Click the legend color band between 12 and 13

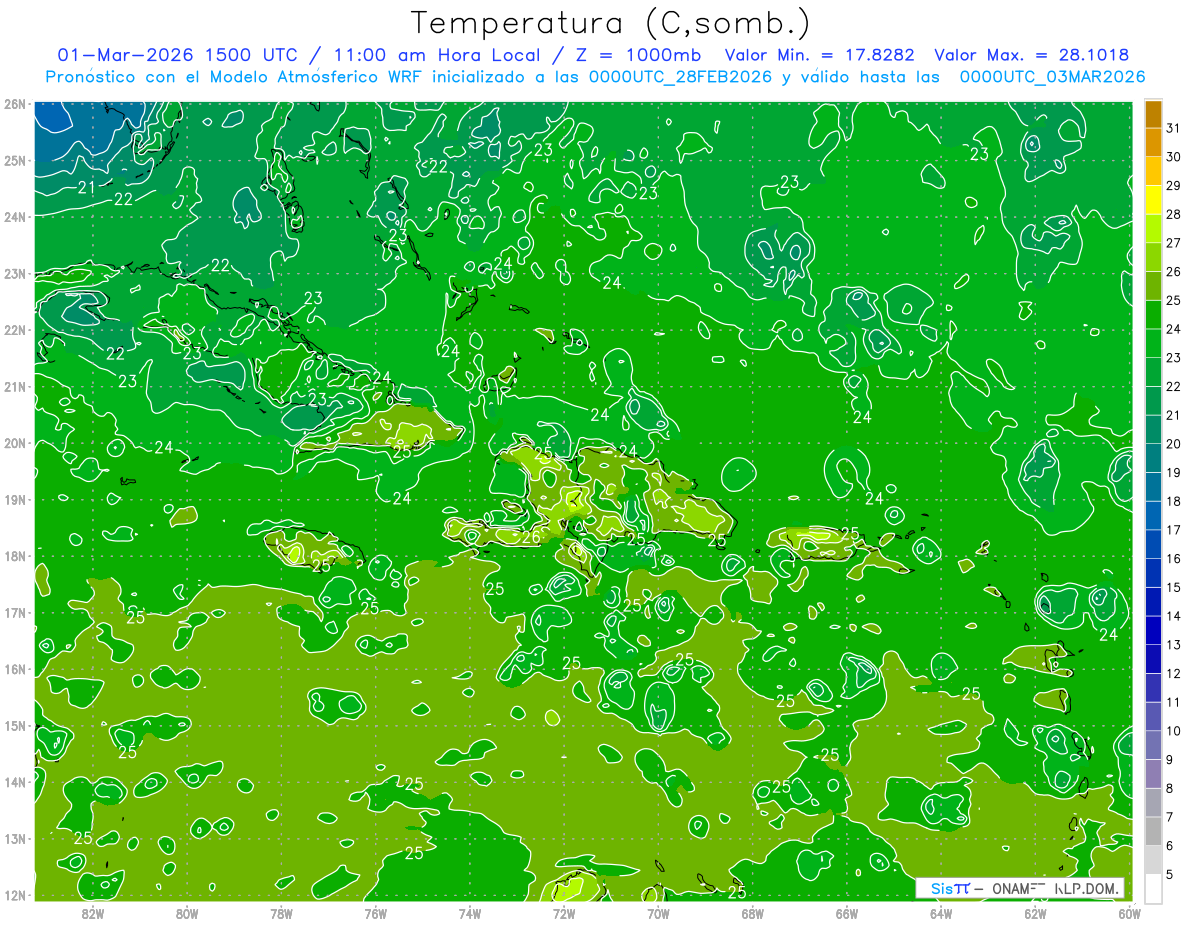tap(1153, 659)
